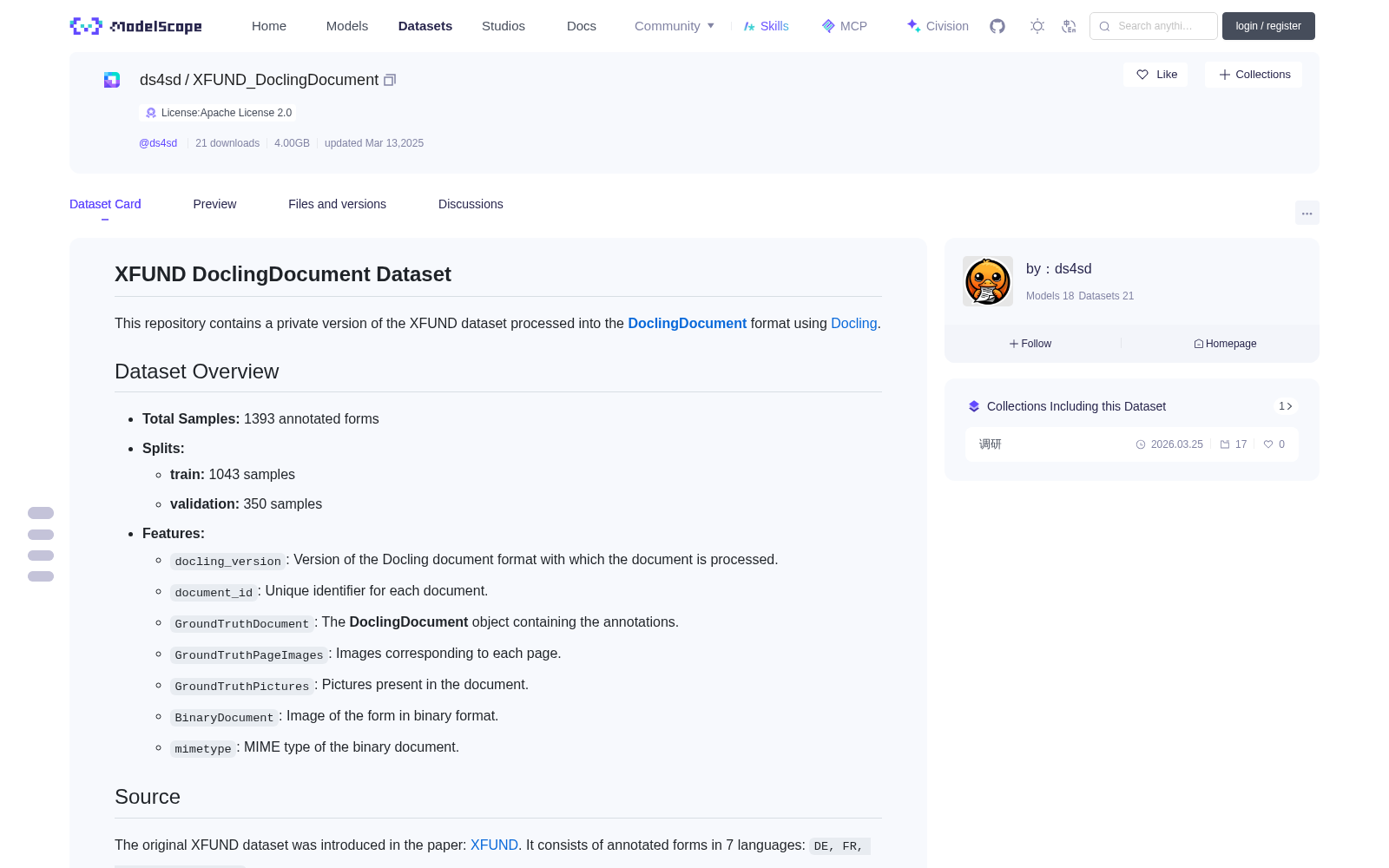Viewport: 1389px width, 868px height.
Task: Click login / register button
Action: click(x=1268, y=26)
